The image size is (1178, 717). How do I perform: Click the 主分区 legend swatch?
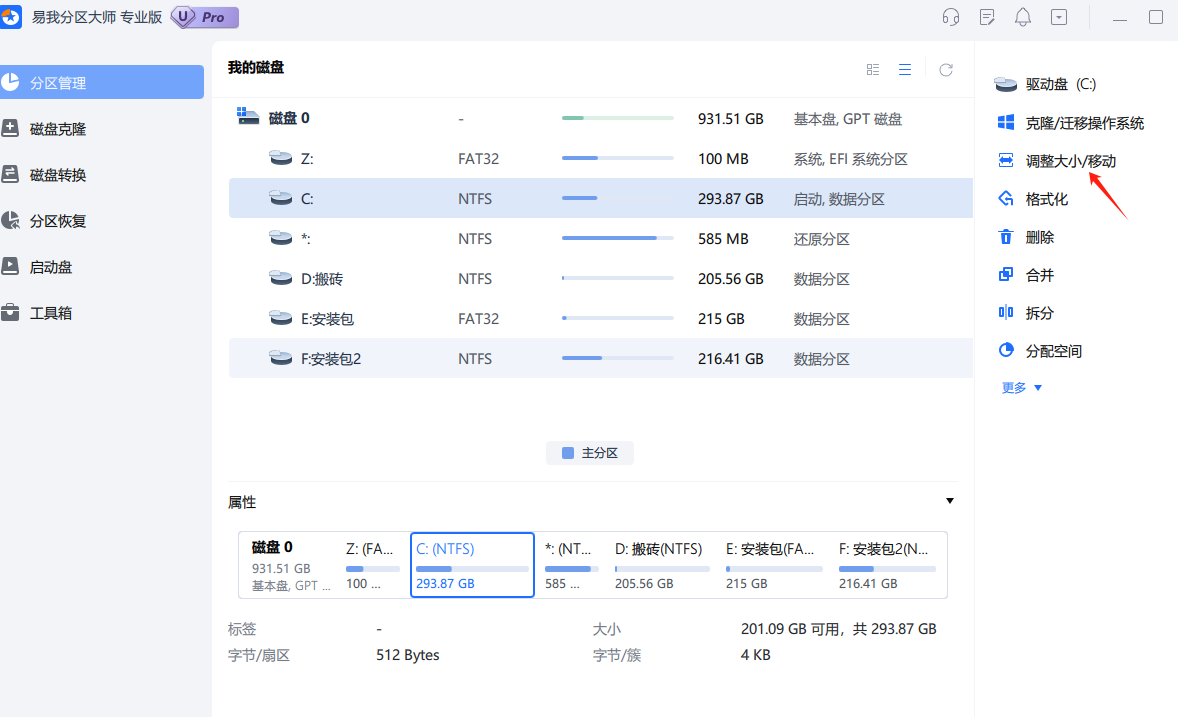click(x=568, y=452)
